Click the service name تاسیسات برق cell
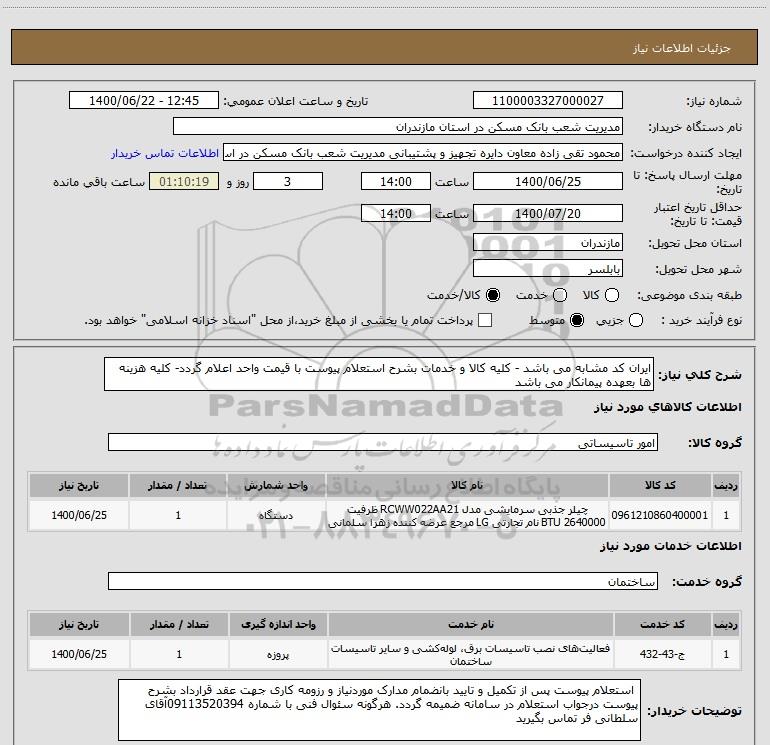Viewport: 770px width, 745px height. [x=470, y=654]
